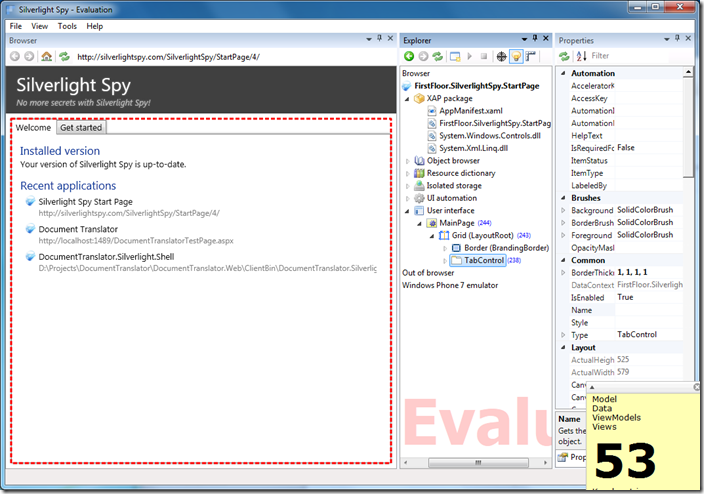The width and height of the screenshot is (704, 494).
Task: Open the Browser panel home page icon
Action: tap(46, 57)
